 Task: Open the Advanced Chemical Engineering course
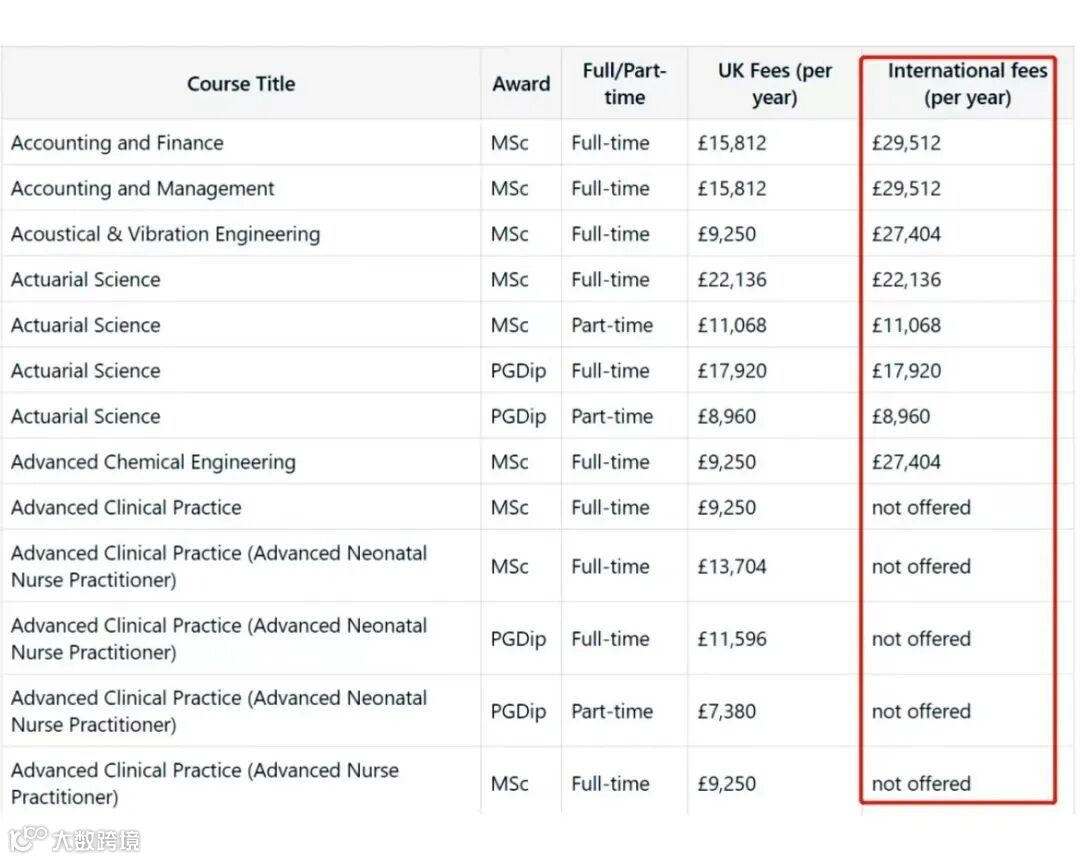pyautogui.click(x=153, y=462)
